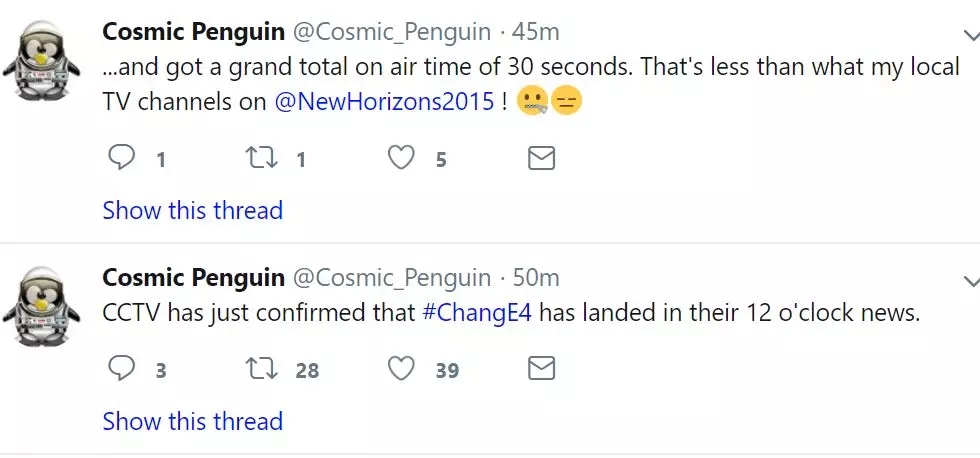Like the 30 seconds air time tweet
The height and width of the screenshot is (458, 980).
(402, 158)
